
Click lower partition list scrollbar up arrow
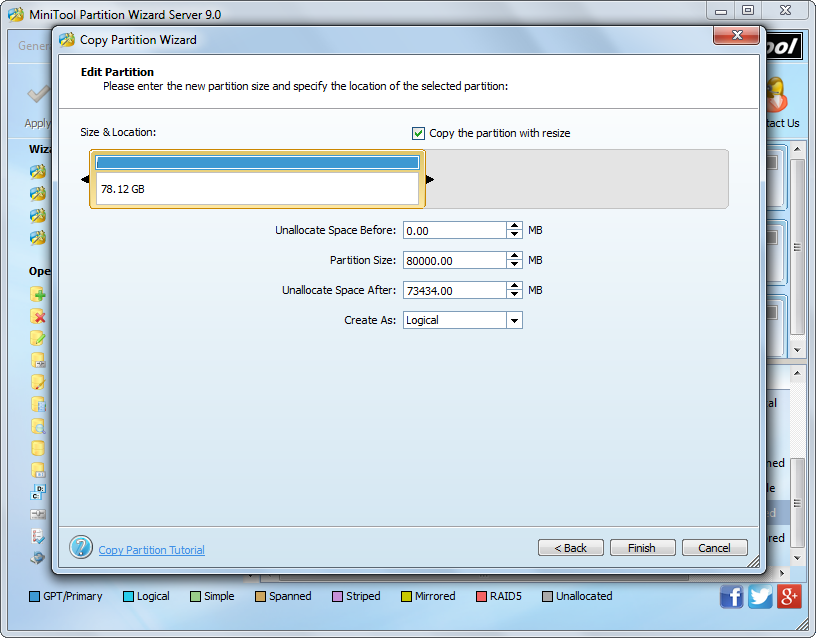[x=797, y=373]
